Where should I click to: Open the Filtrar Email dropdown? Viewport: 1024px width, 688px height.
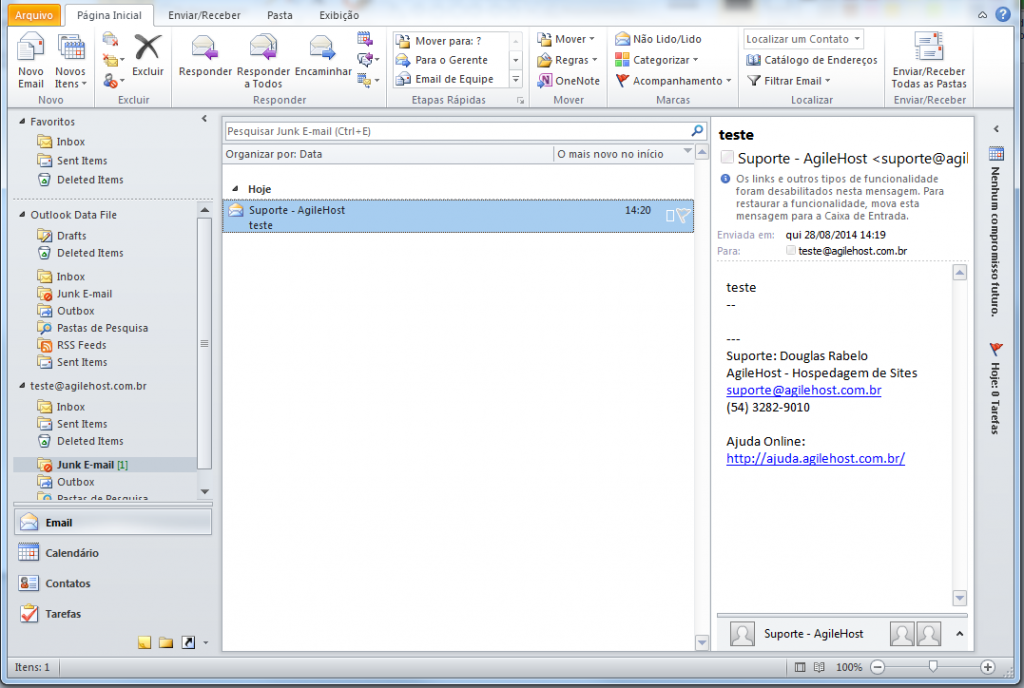pyautogui.click(x=789, y=81)
